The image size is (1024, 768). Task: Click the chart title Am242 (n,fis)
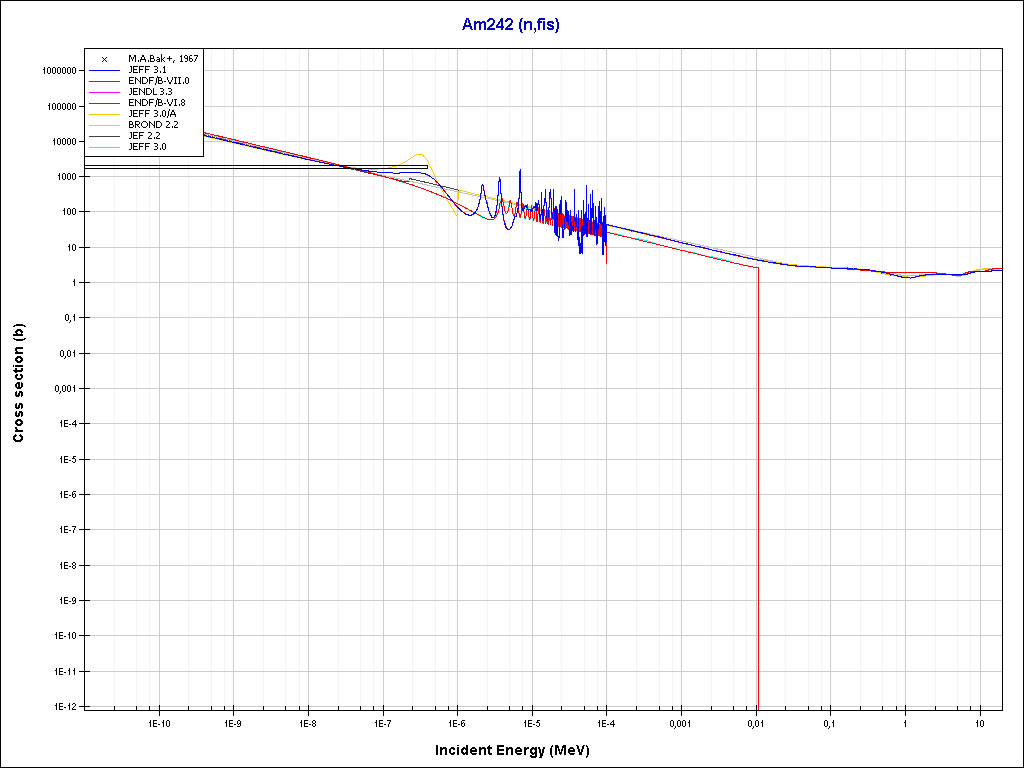point(510,25)
